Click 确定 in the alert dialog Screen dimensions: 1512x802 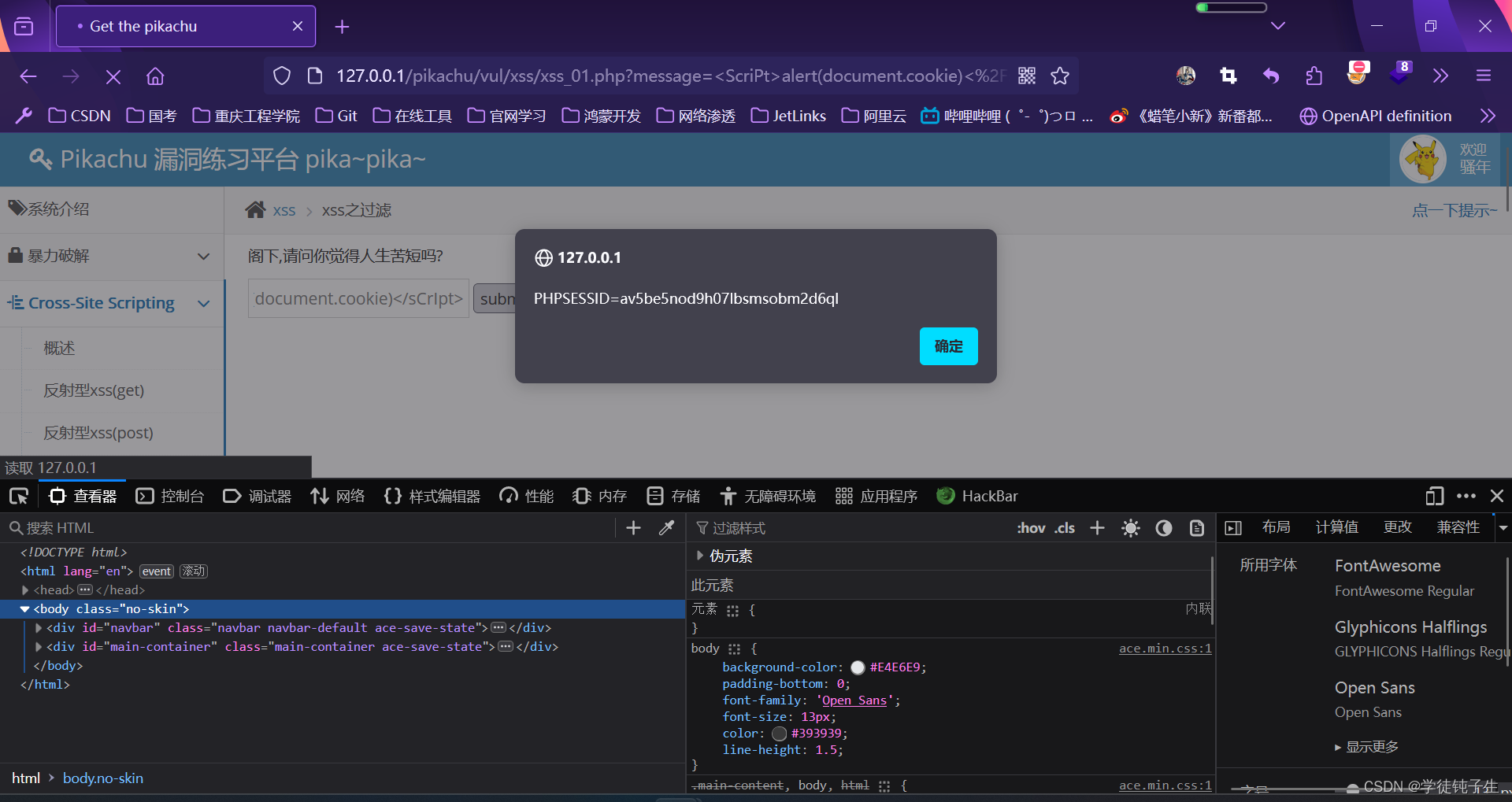tap(949, 346)
